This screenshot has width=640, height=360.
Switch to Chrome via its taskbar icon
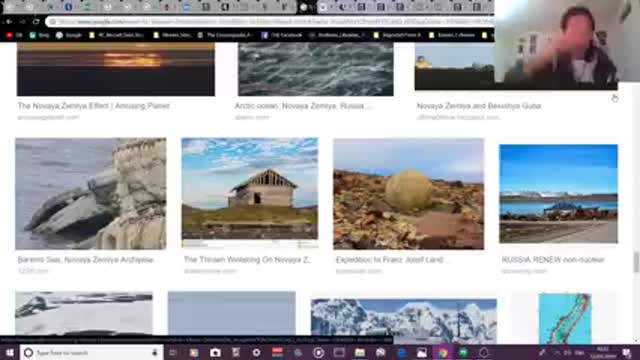(443, 353)
